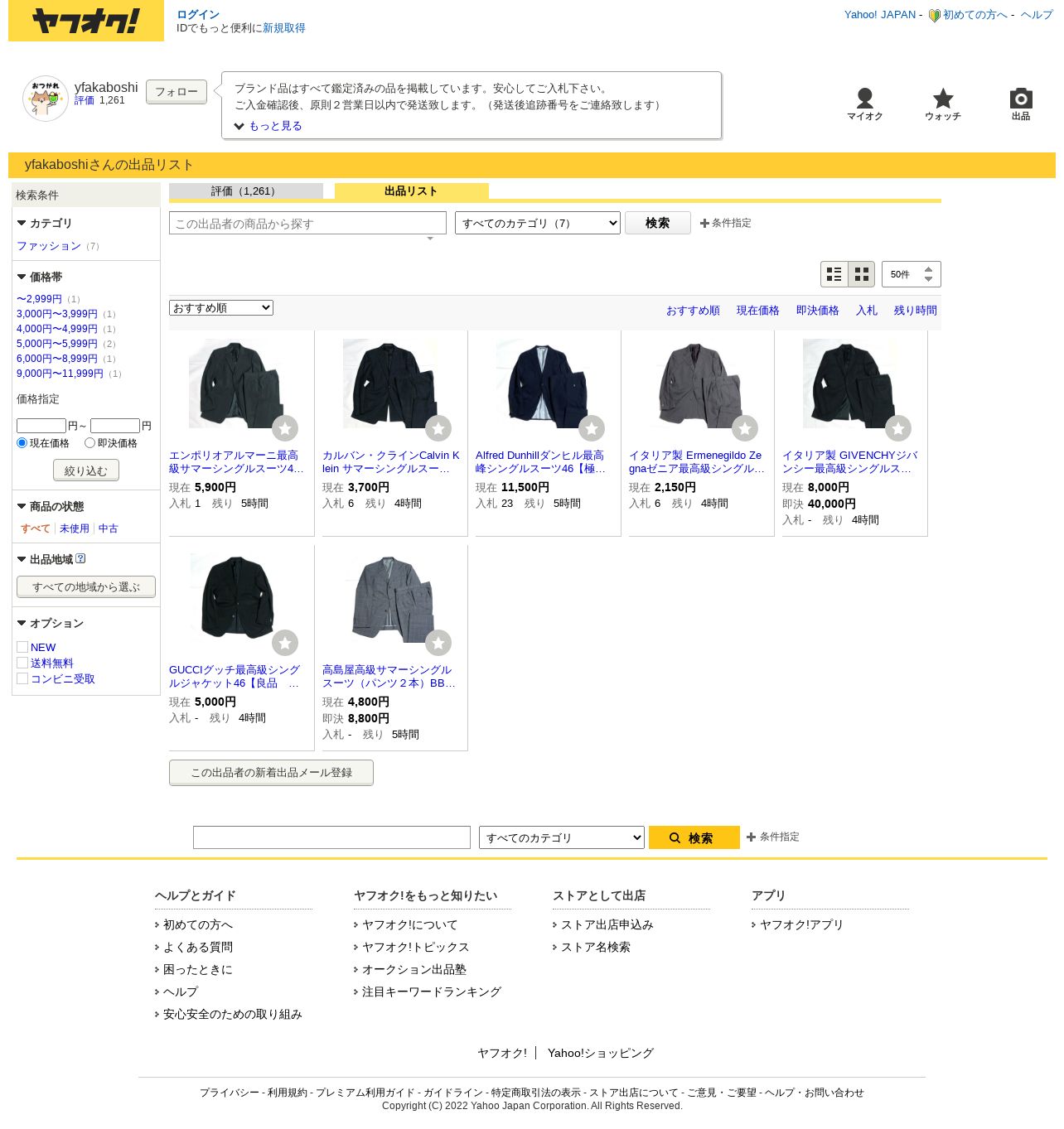Viewport: 1064px width, 1129px height.
Task: Click the yfakaboshi seller avatar
Action: 46,99
